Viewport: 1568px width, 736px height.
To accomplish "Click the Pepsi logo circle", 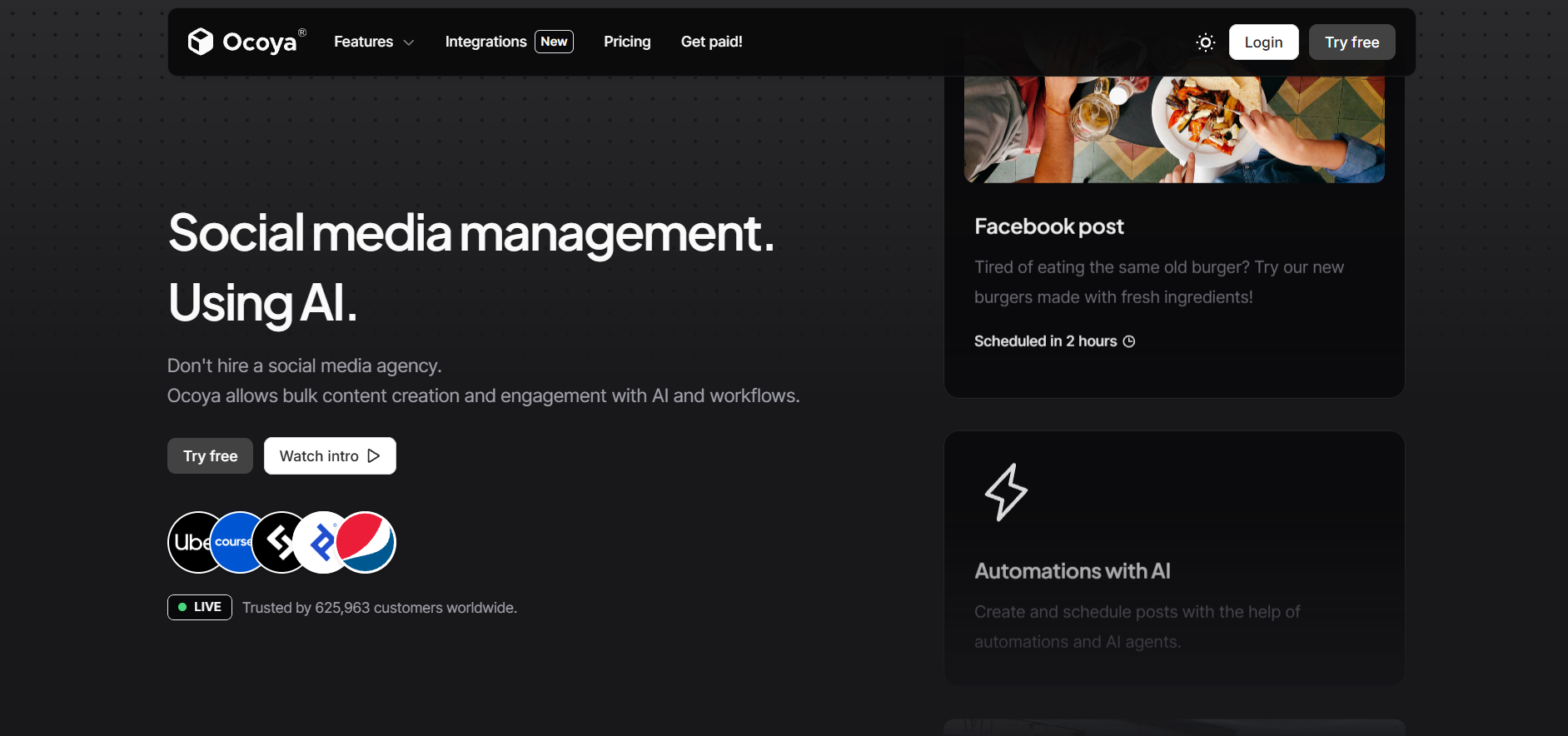I will pyautogui.click(x=366, y=542).
